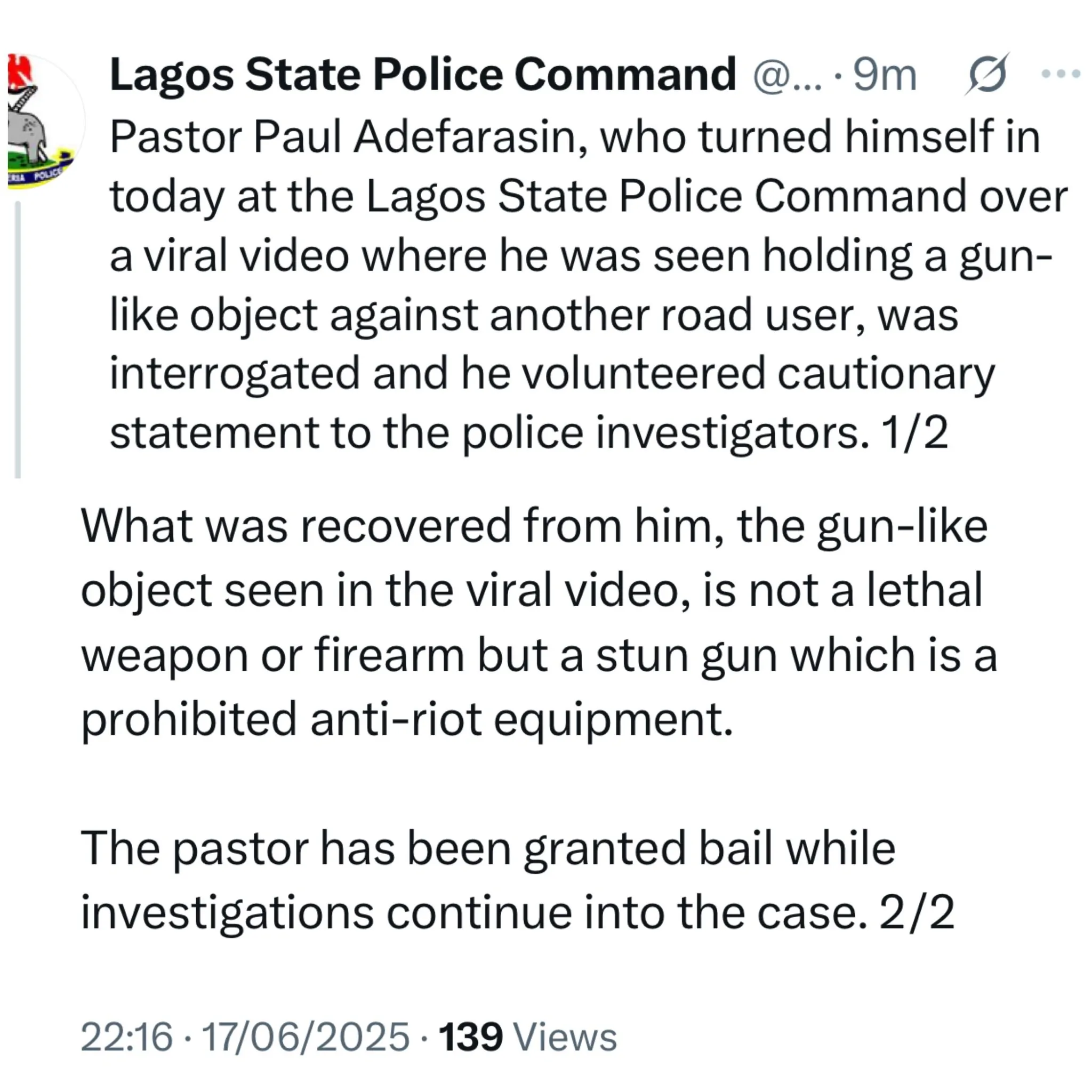Image resolution: width=1092 pixels, height=1092 pixels.
Task: Click the 139 view count number
Action: tap(470, 1037)
